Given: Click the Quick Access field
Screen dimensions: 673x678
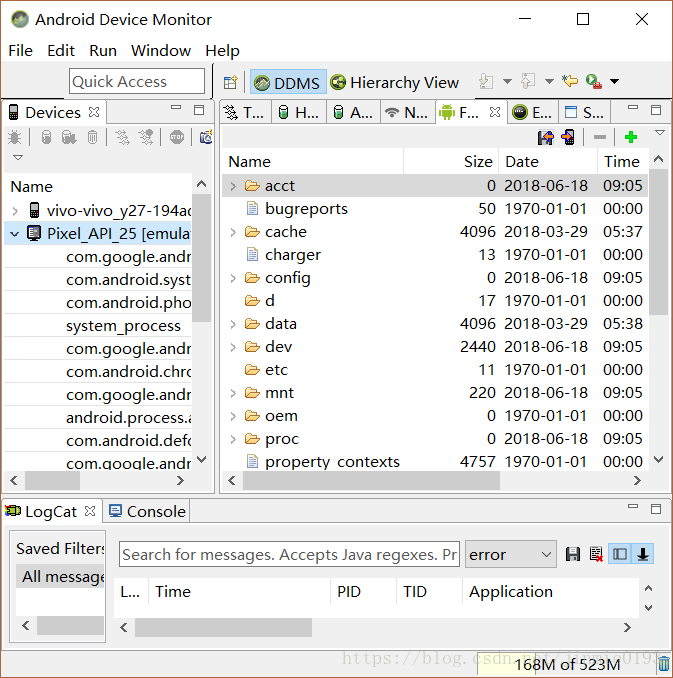Looking at the screenshot, I should point(137,81).
